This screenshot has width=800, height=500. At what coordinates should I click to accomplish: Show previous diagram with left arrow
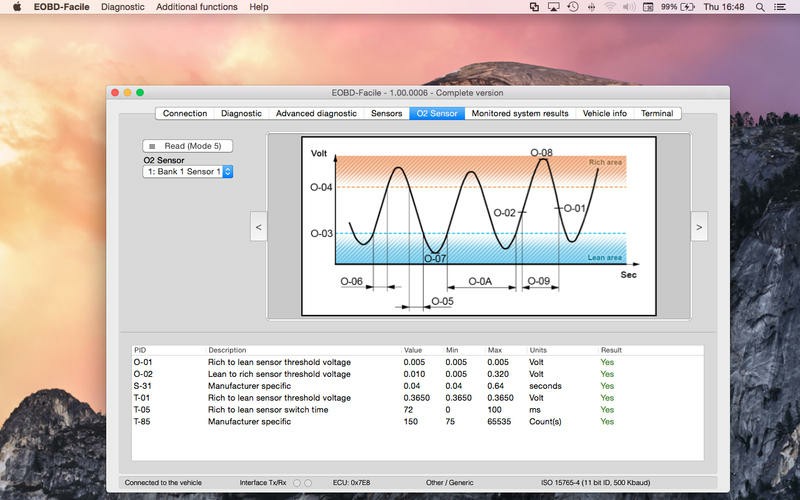258,227
